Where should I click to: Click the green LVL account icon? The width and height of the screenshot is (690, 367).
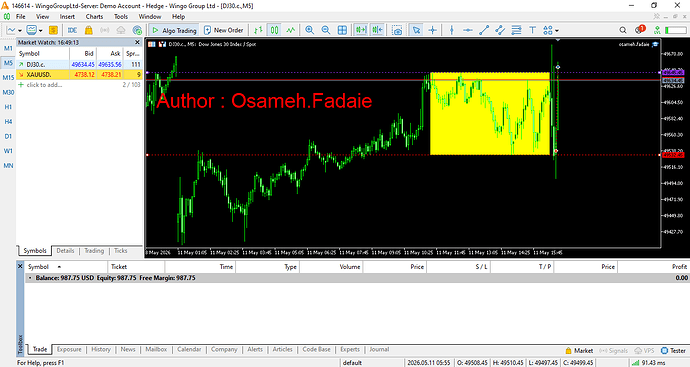(657, 30)
